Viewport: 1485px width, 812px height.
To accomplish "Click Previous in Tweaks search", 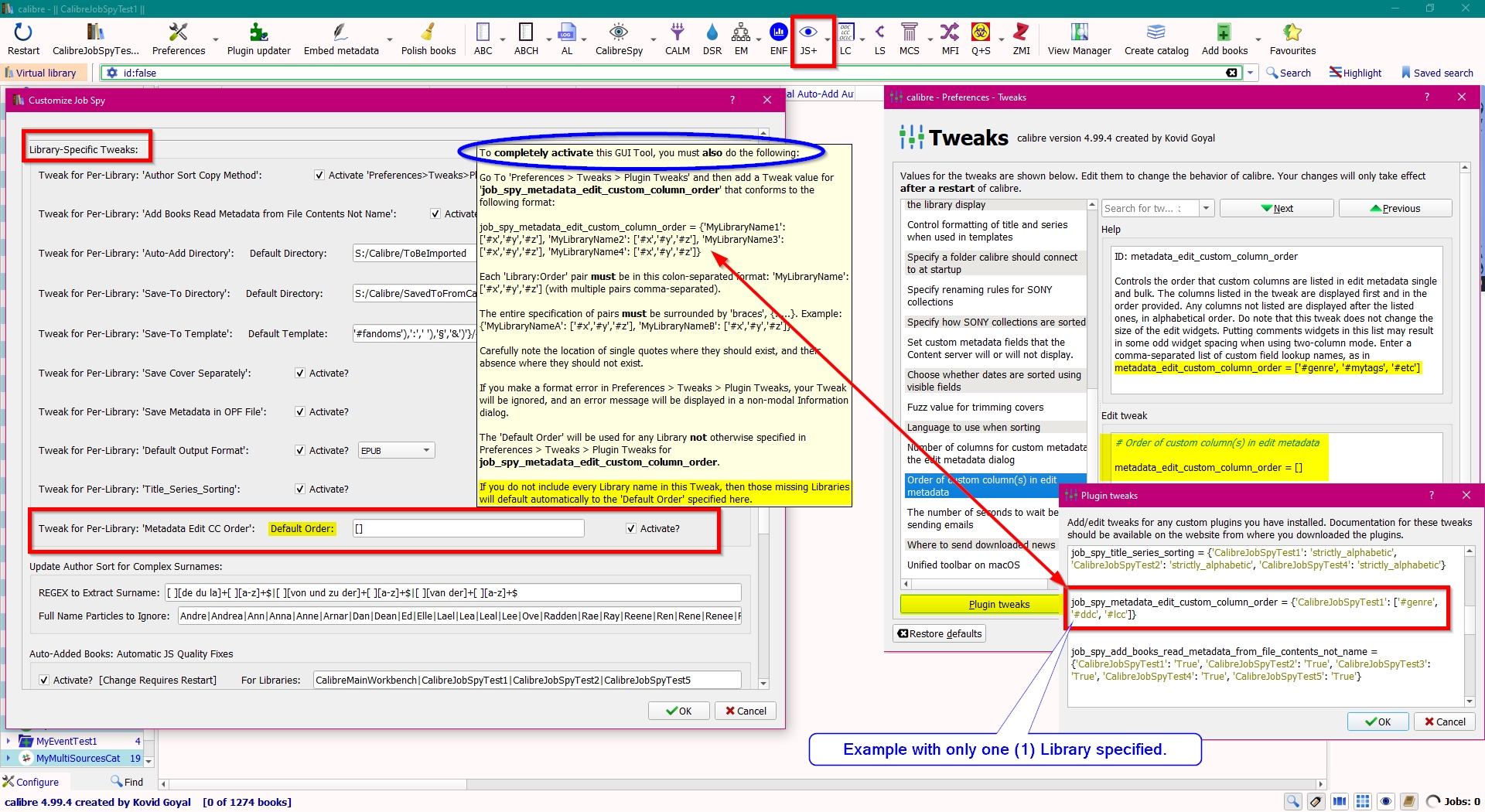I will pyautogui.click(x=1395, y=209).
